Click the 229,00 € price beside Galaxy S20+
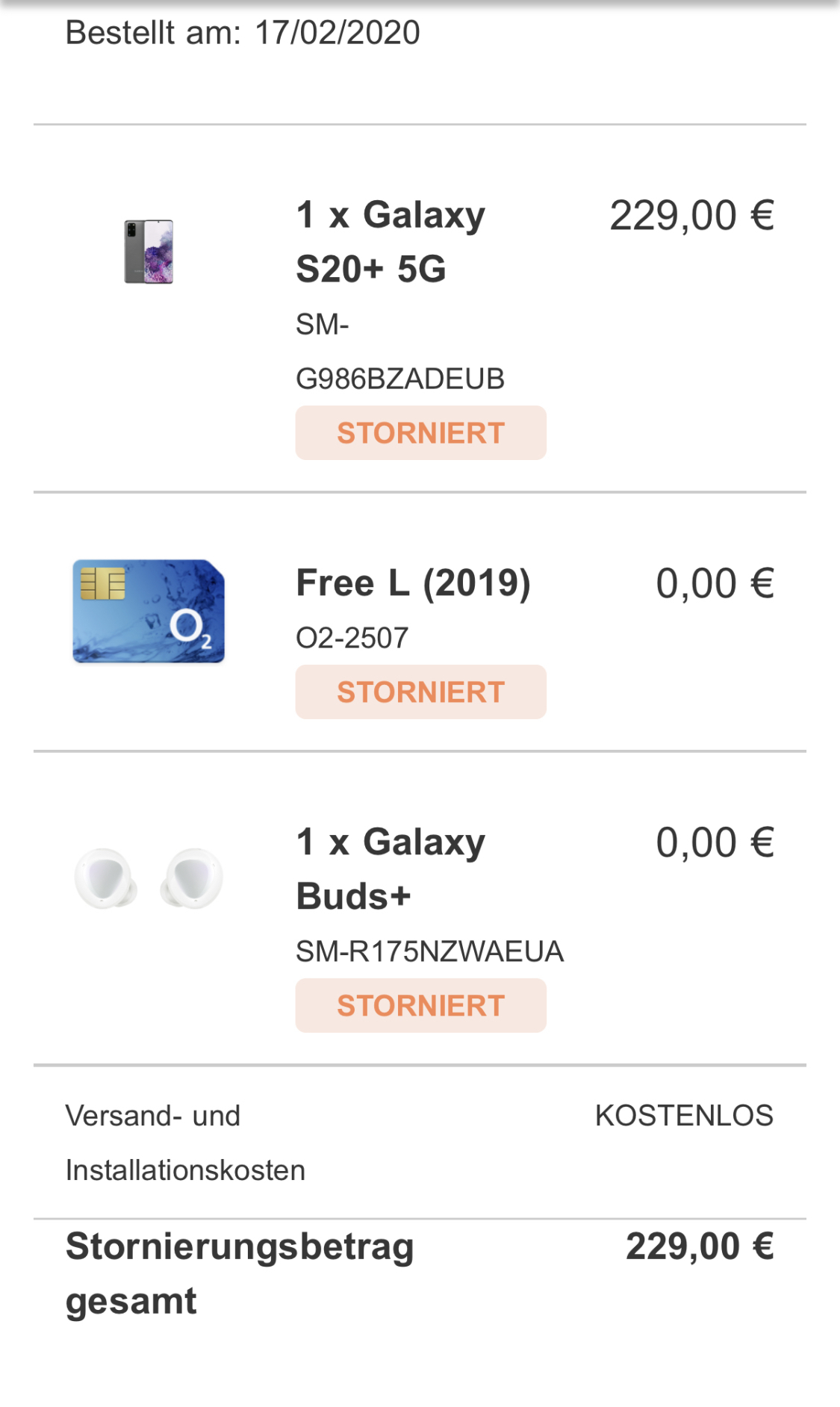This screenshot has height=1407, width=840. [x=691, y=216]
